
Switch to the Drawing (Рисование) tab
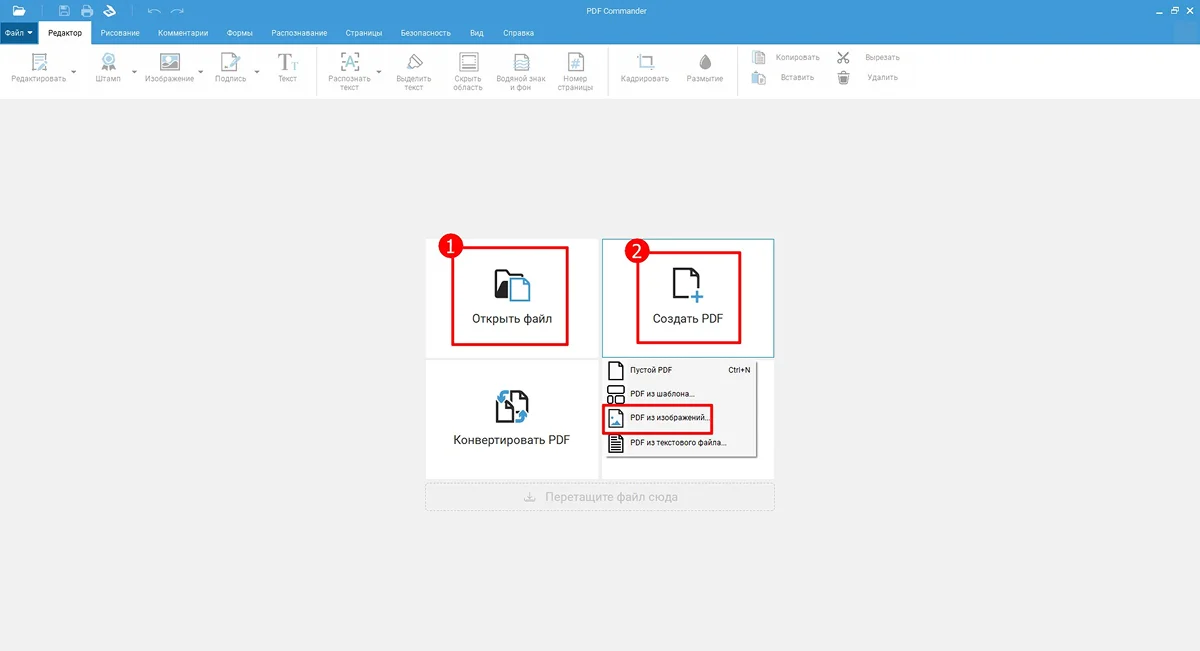120,33
